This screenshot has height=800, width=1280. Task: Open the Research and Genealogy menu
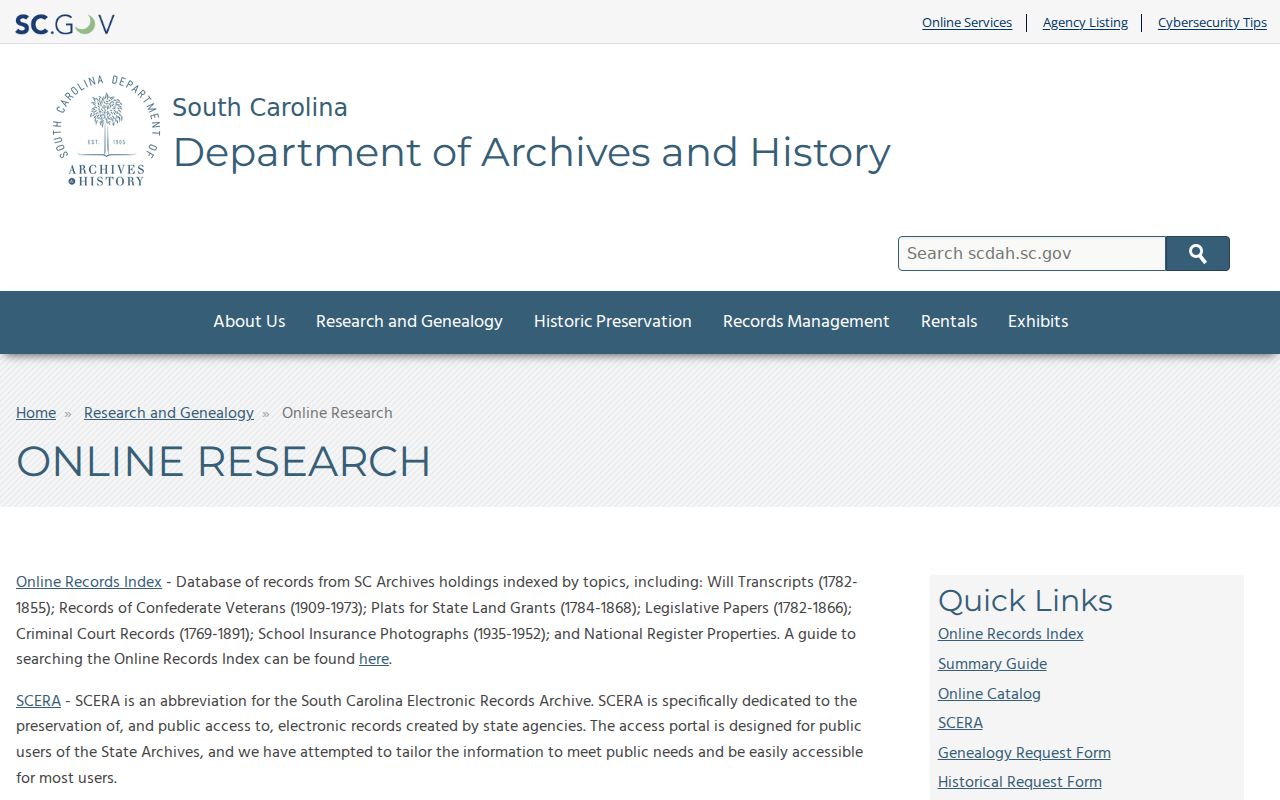click(x=409, y=321)
